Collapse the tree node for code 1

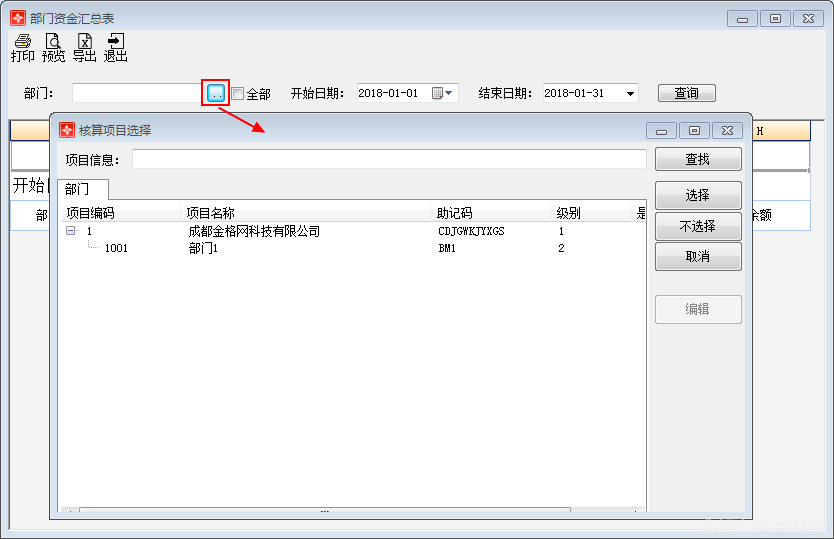(x=70, y=230)
